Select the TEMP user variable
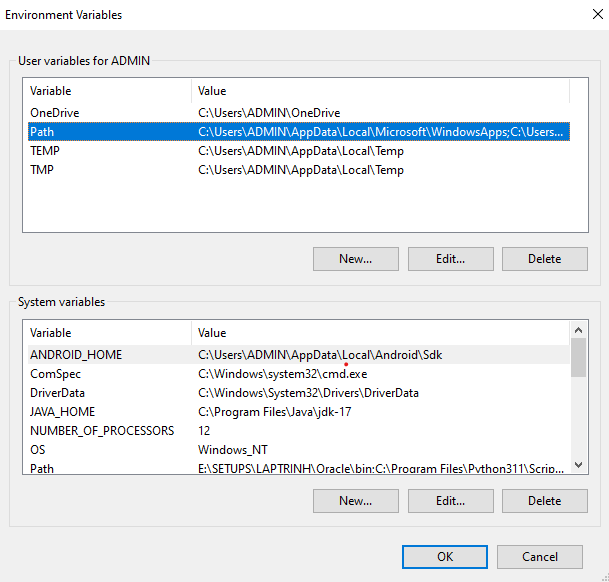This screenshot has height=582, width=609. tap(46, 151)
